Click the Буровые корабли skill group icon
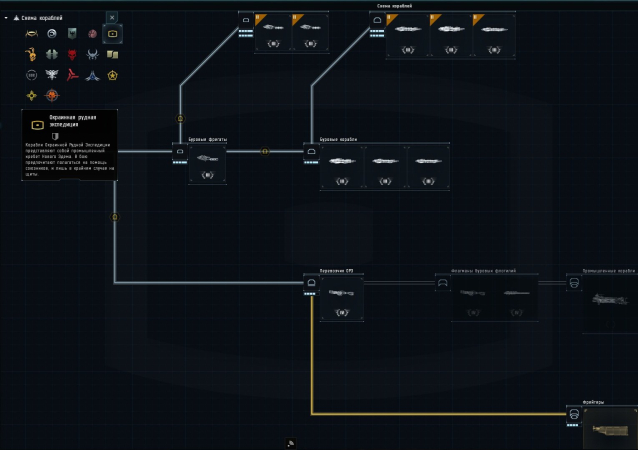Screen dimensions: 638x450 click(x=311, y=151)
